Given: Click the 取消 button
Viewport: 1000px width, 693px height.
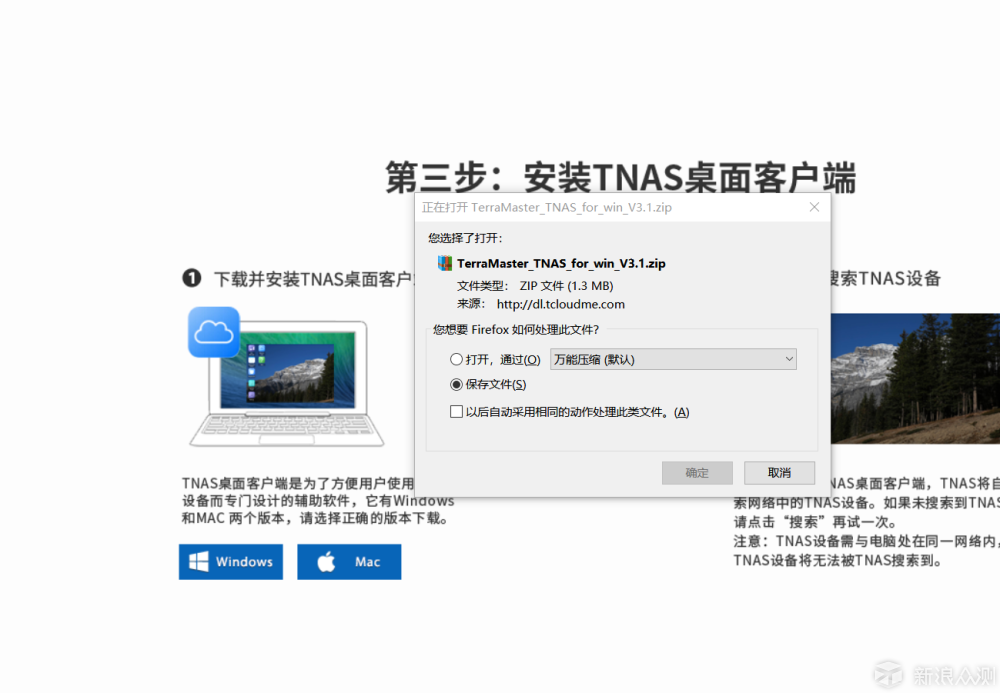Looking at the screenshot, I should click(x=780, y=472).
